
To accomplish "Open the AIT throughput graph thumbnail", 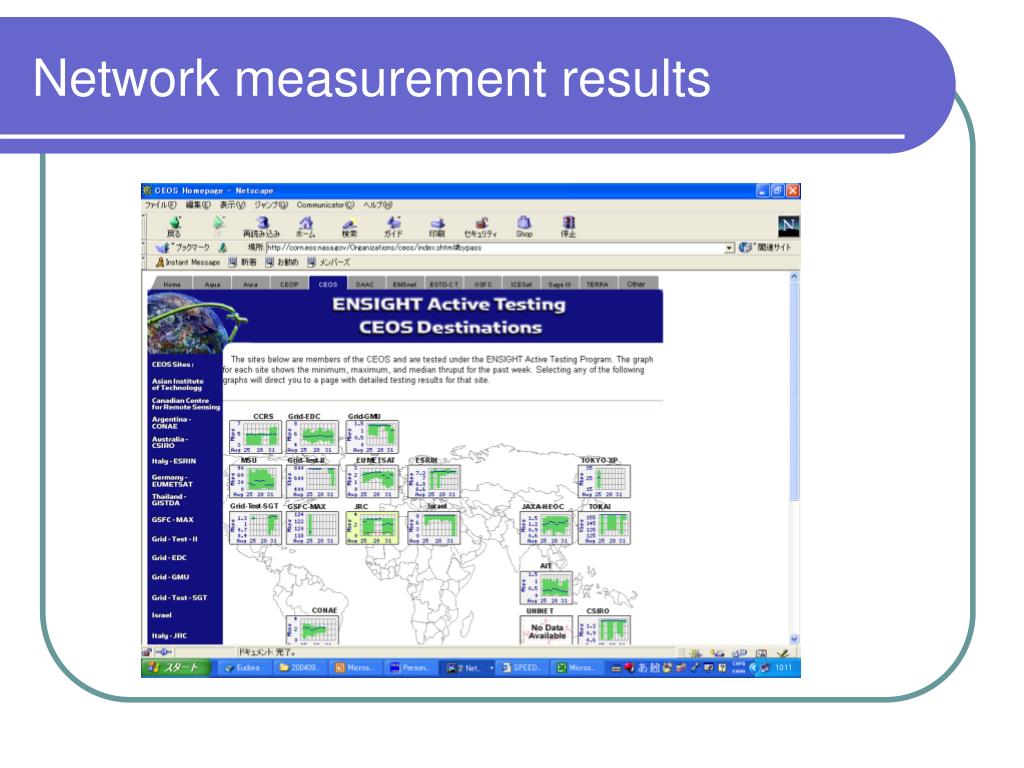I will [x=546, y=587].
